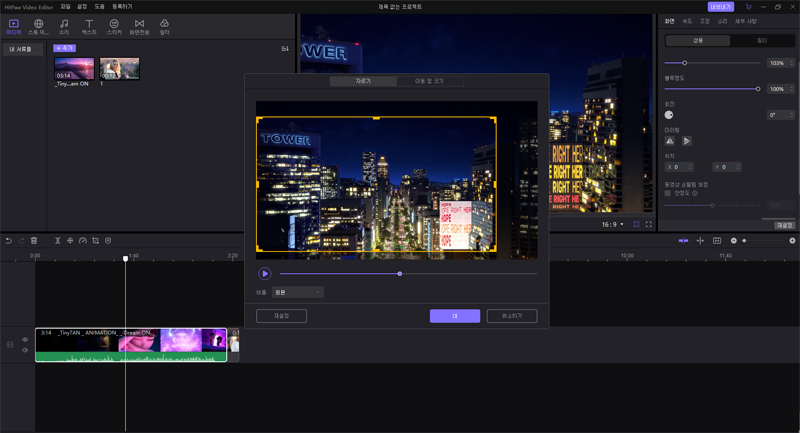Open the 파일 (File) menu
This screenshot has height=433, width=800.
coord(65,7)
